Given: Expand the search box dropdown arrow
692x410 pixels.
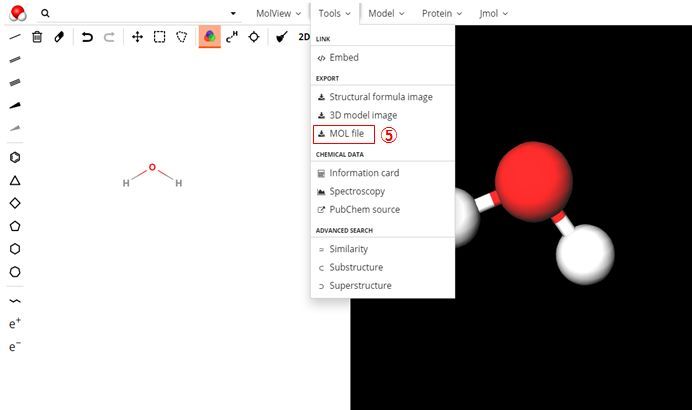Looking at the screenshot, I should coord(234,14).
